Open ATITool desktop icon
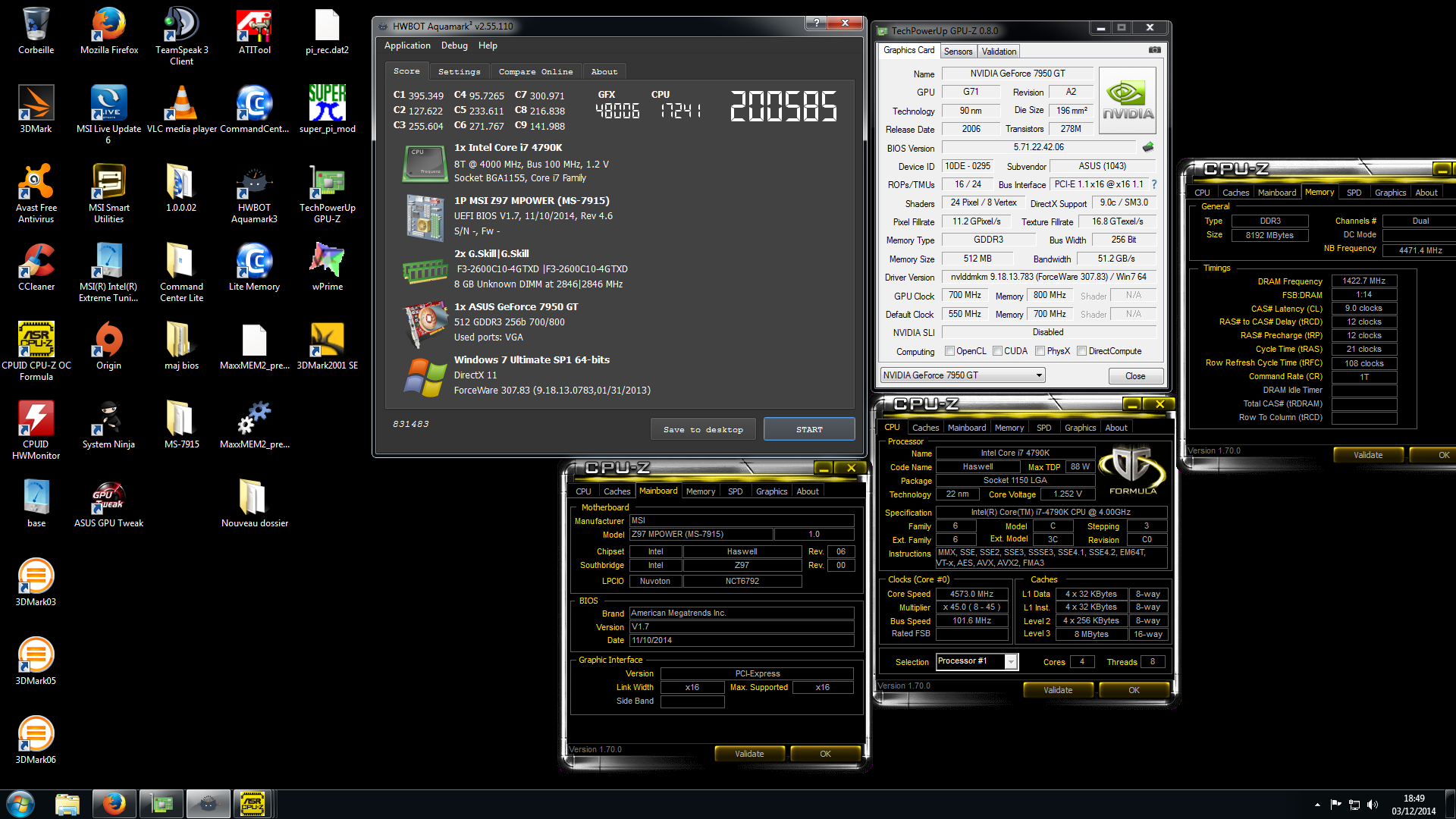The height and width of the screenshot is (819, 1456). (255, 30)
